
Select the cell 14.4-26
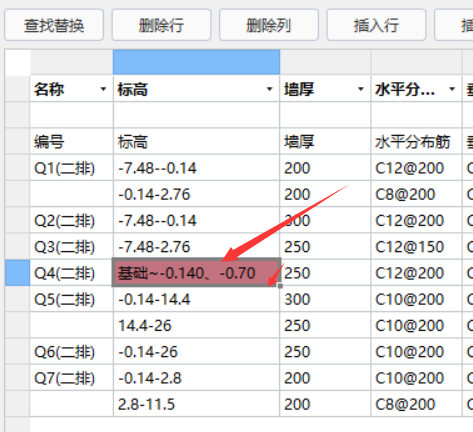click(x=196, y=325)
